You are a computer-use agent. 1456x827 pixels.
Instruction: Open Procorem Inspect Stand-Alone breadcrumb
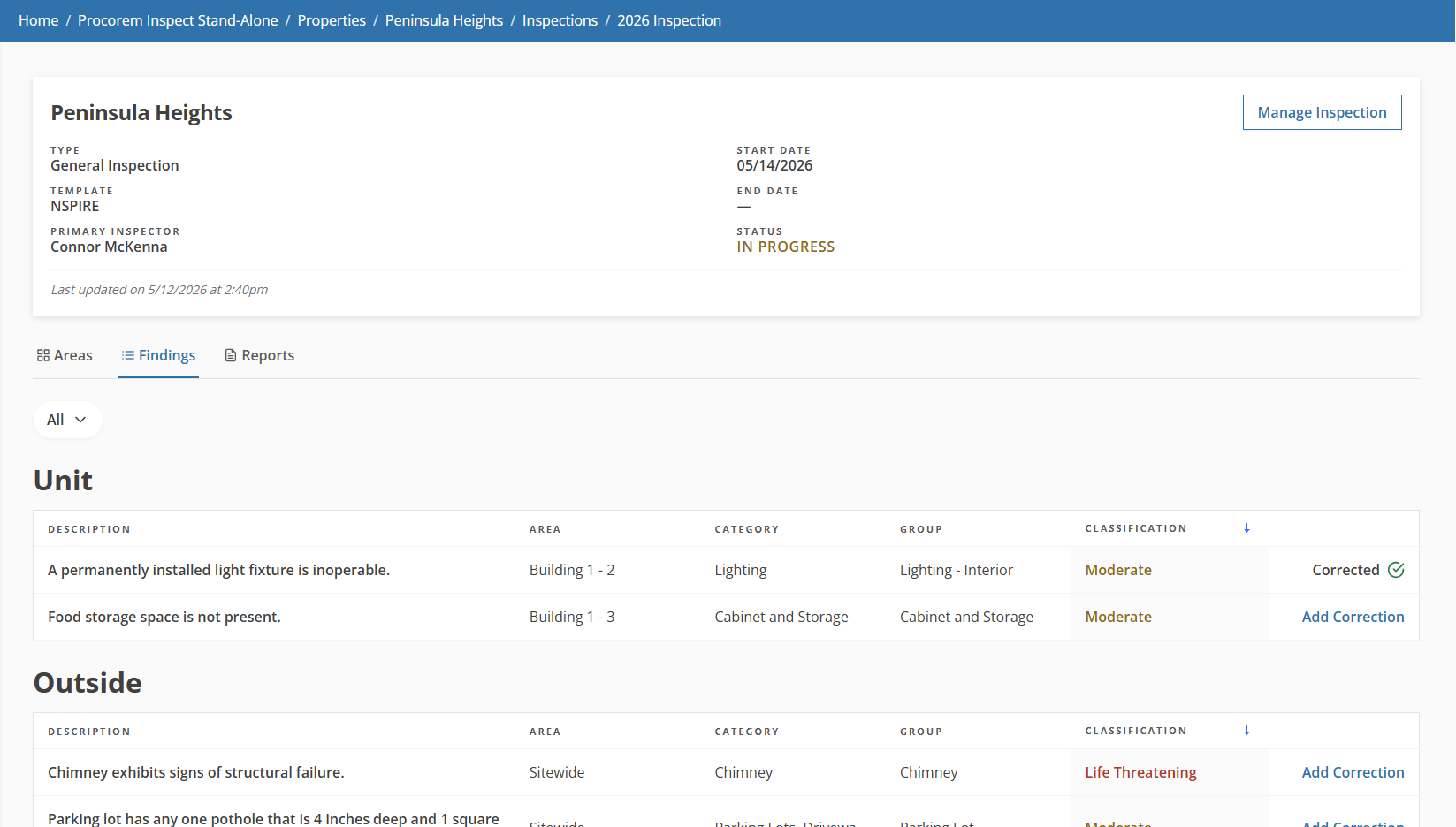pyautogui.click(x=178, y=20)
